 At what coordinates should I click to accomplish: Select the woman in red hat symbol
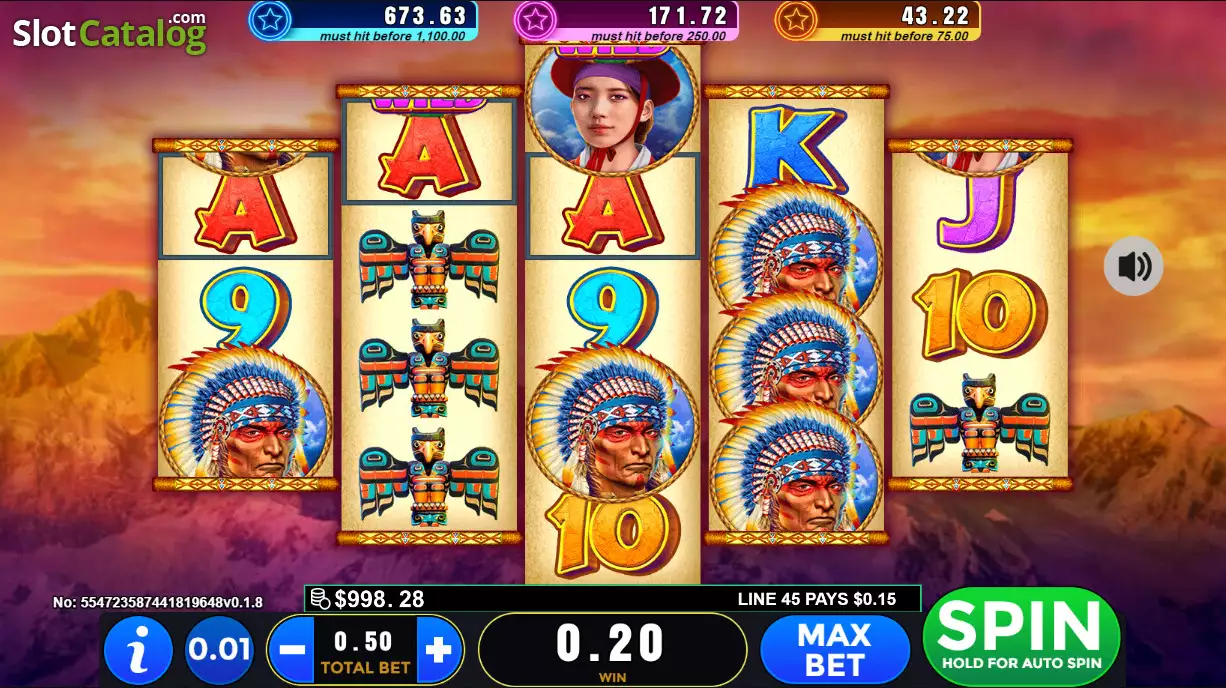[612, 105]
